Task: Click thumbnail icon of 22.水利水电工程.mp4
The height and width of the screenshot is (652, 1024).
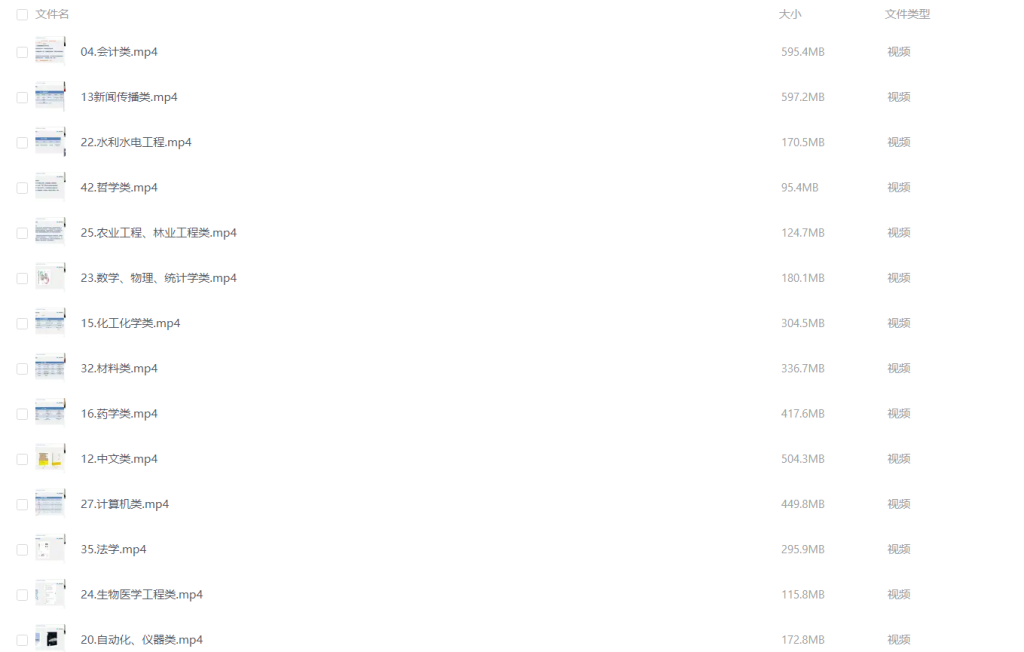Action: click(x=50, y=142)
